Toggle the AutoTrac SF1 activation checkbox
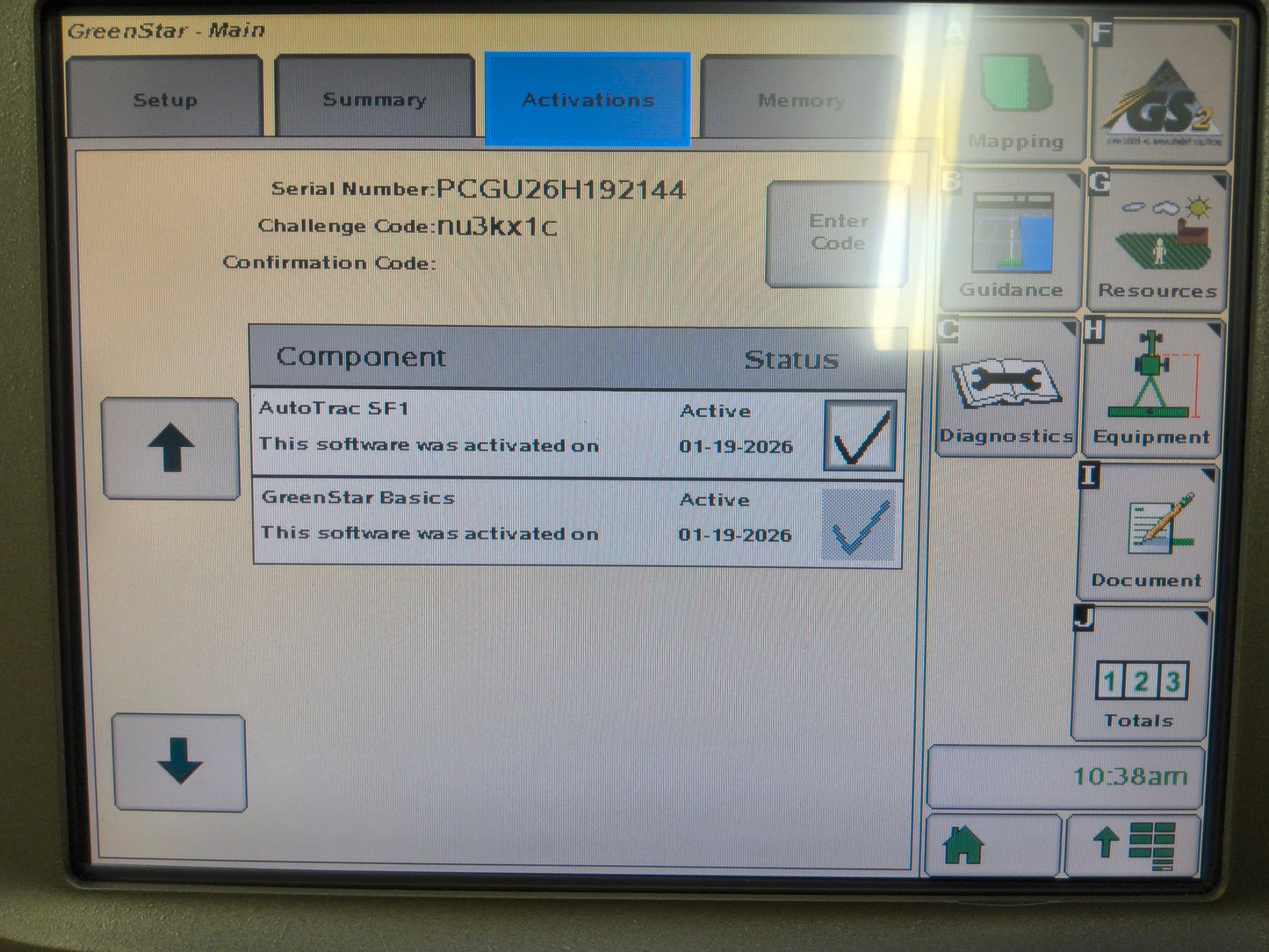The width and height of the screenshot is (1269, 952). [860, 435]
